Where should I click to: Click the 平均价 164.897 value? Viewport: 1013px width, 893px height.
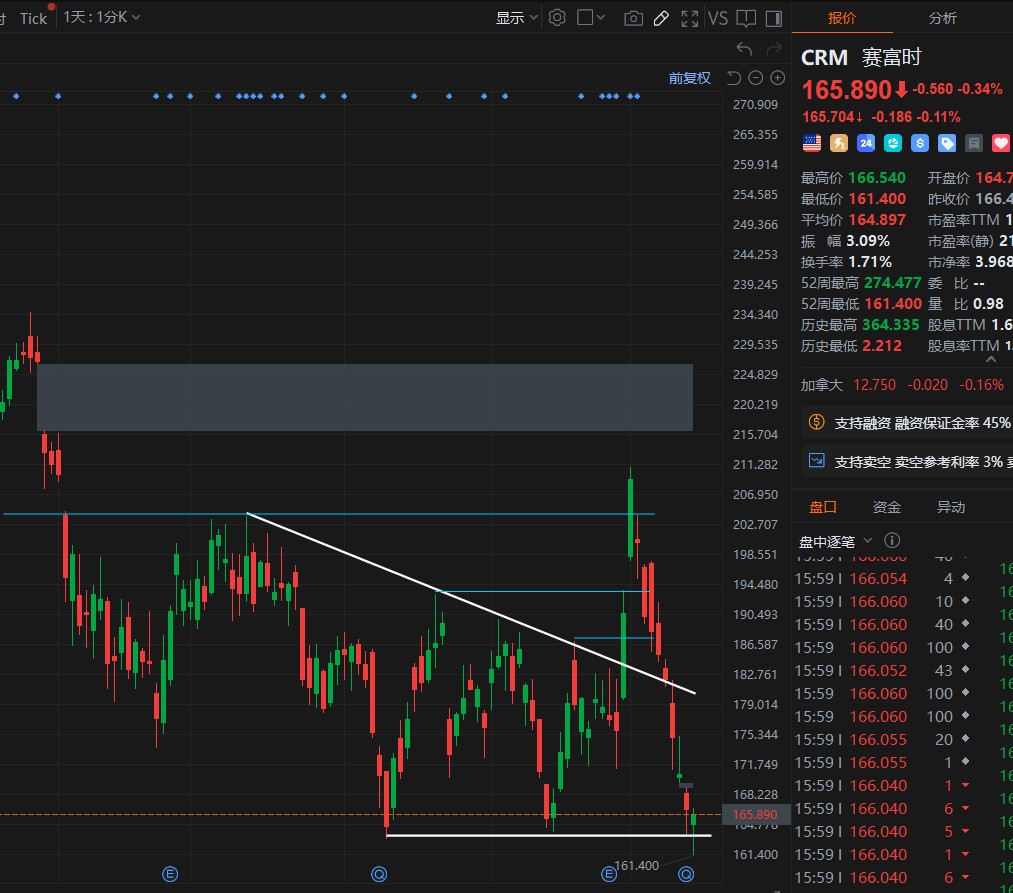(877, 220)
